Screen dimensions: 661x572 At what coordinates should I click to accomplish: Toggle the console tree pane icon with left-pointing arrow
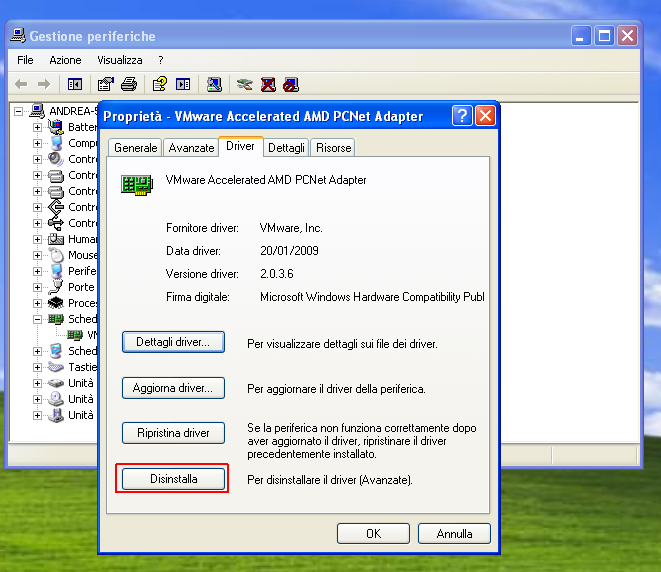75,84
